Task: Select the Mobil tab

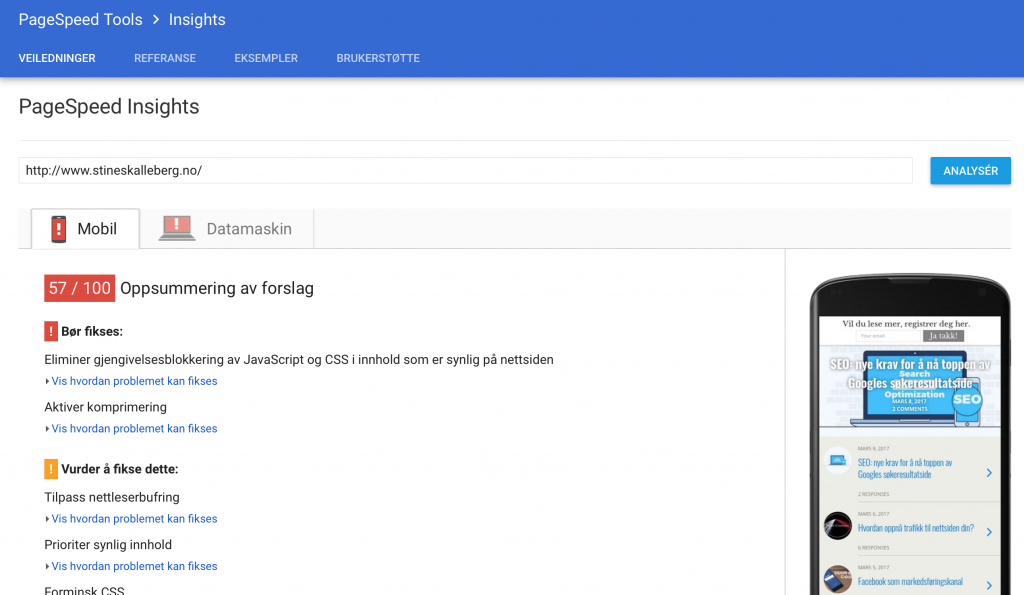Action: (x=86, y=229)
